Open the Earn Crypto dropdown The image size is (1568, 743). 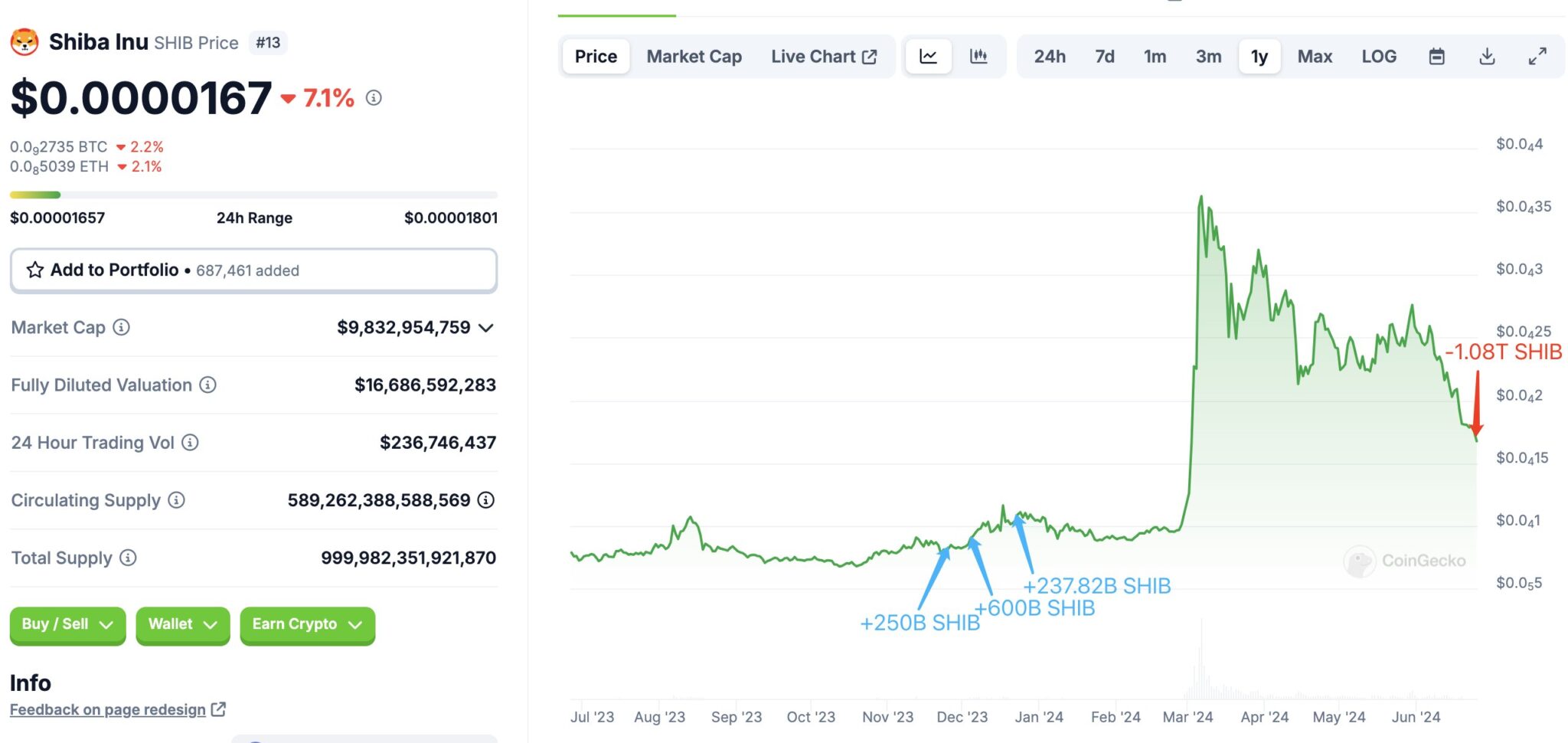point(307,624)
